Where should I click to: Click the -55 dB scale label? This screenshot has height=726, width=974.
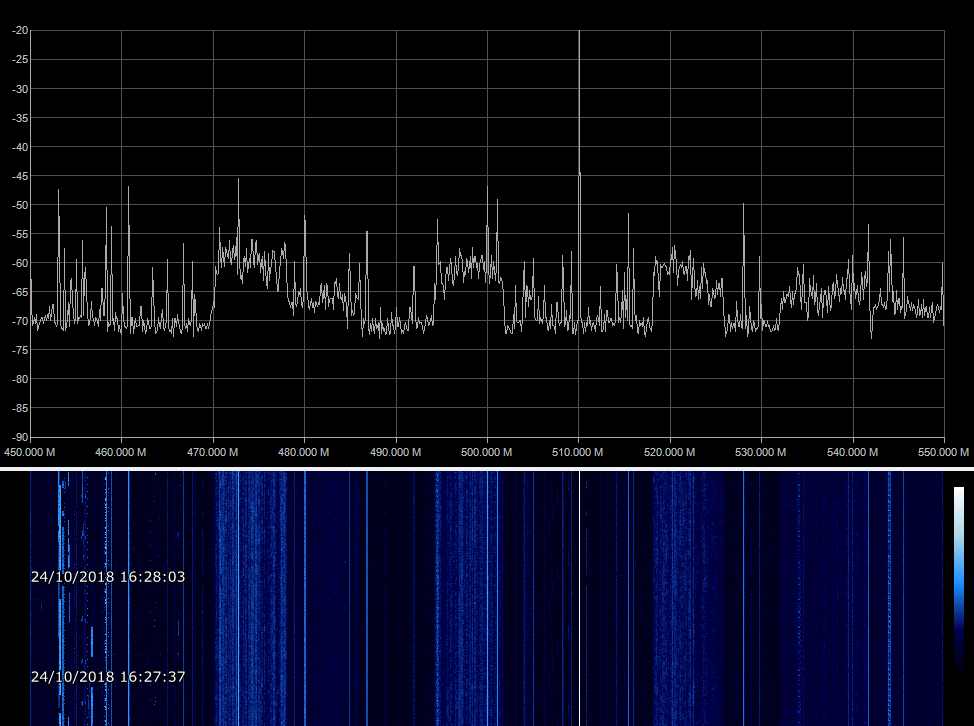20,234
